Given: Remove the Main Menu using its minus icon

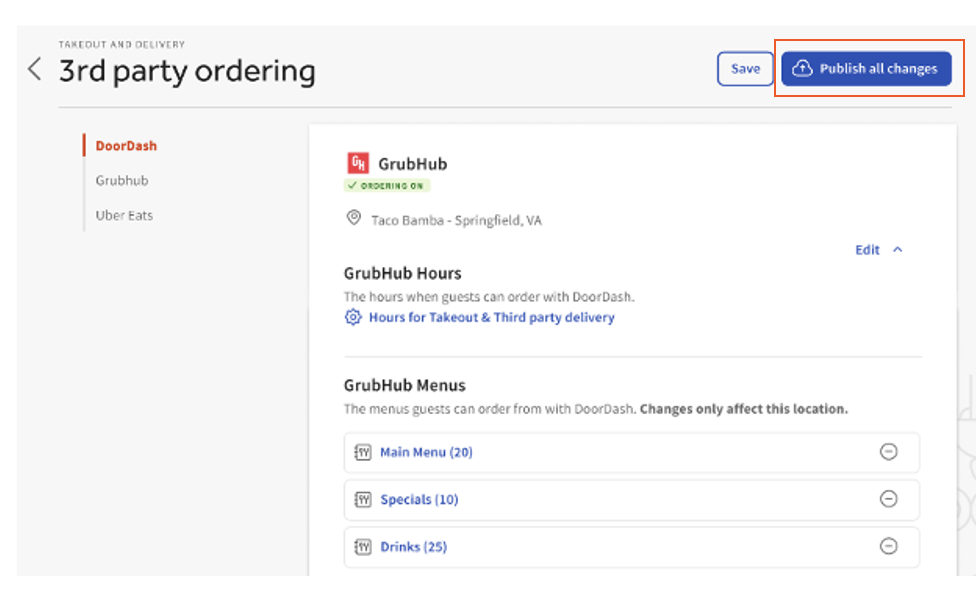Looking at the screenshot, I should [x=889, y=452].
